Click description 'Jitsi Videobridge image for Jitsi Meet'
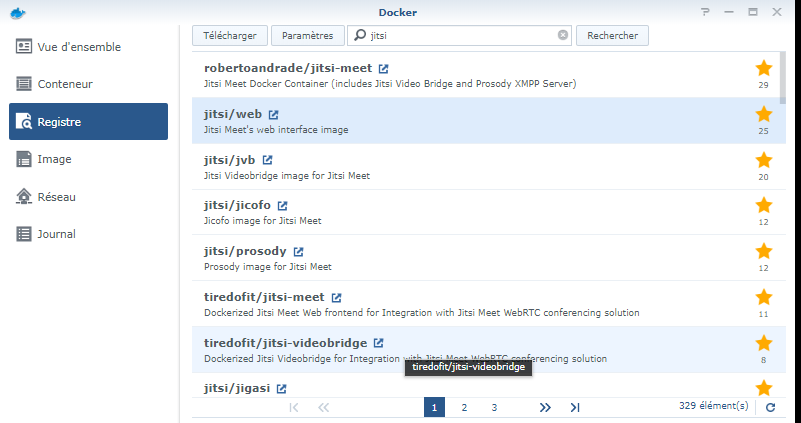Screen dimensions: 801x423 click(x=287, y=176)
